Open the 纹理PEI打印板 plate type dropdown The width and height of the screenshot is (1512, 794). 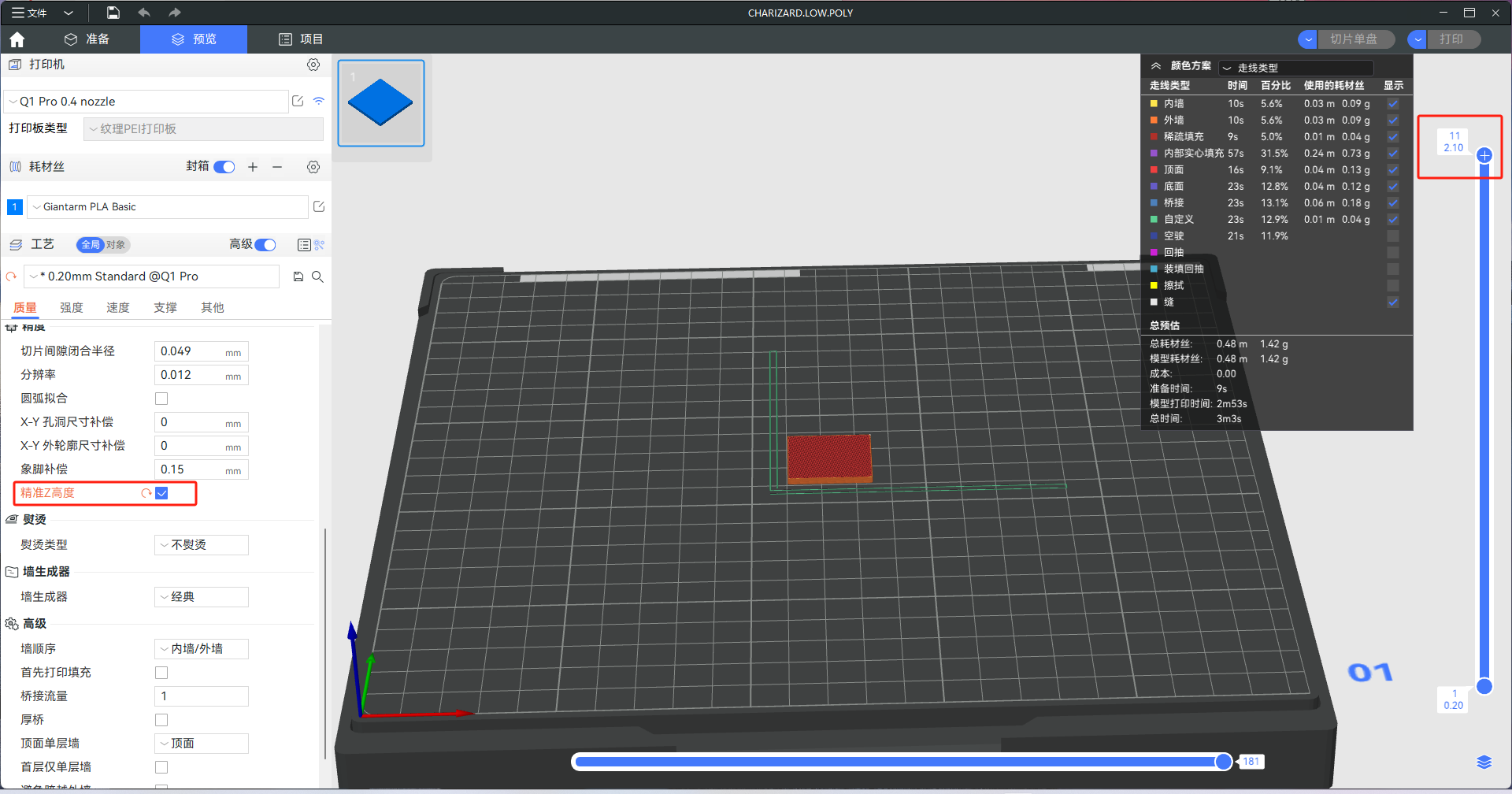pos(202,128)
